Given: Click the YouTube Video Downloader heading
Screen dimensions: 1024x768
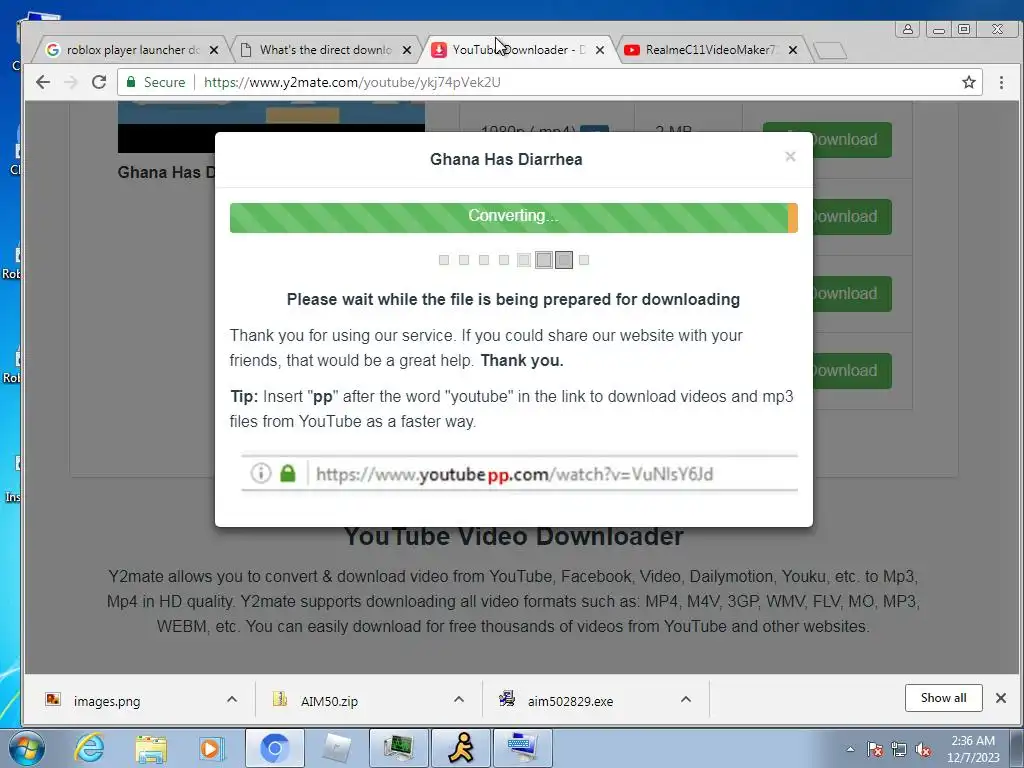Looking at the screenshot, I should click(x=513, y=537).
